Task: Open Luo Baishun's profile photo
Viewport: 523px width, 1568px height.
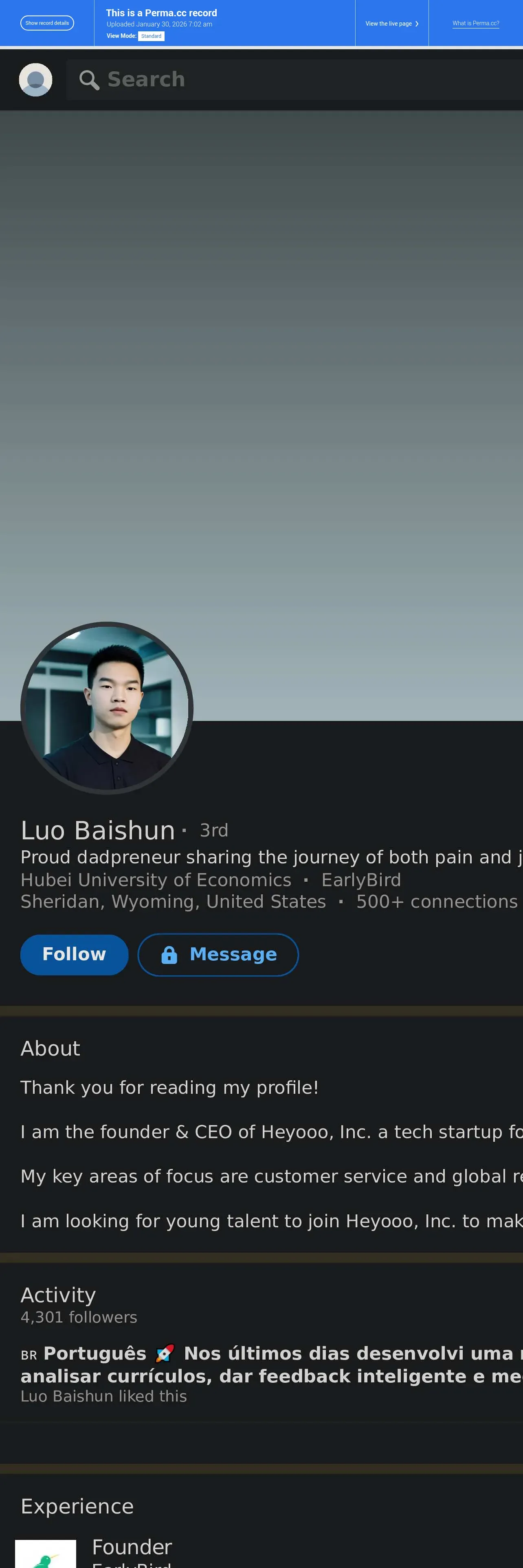Action: [107, 708]
